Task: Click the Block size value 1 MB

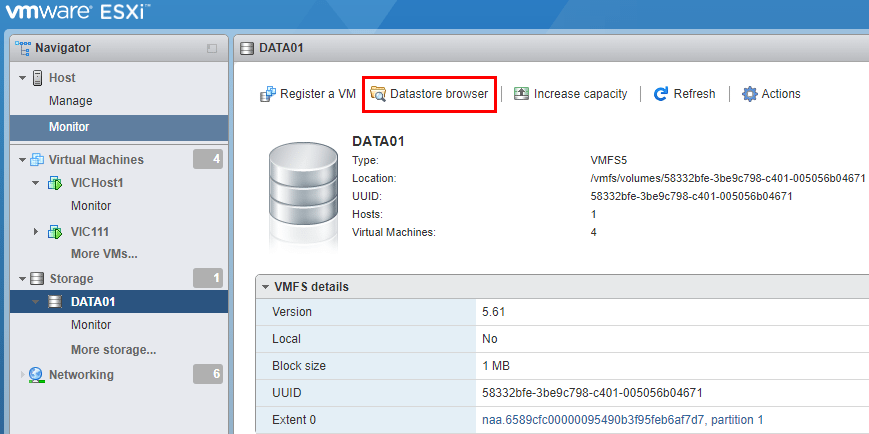Action: [496, 366]
